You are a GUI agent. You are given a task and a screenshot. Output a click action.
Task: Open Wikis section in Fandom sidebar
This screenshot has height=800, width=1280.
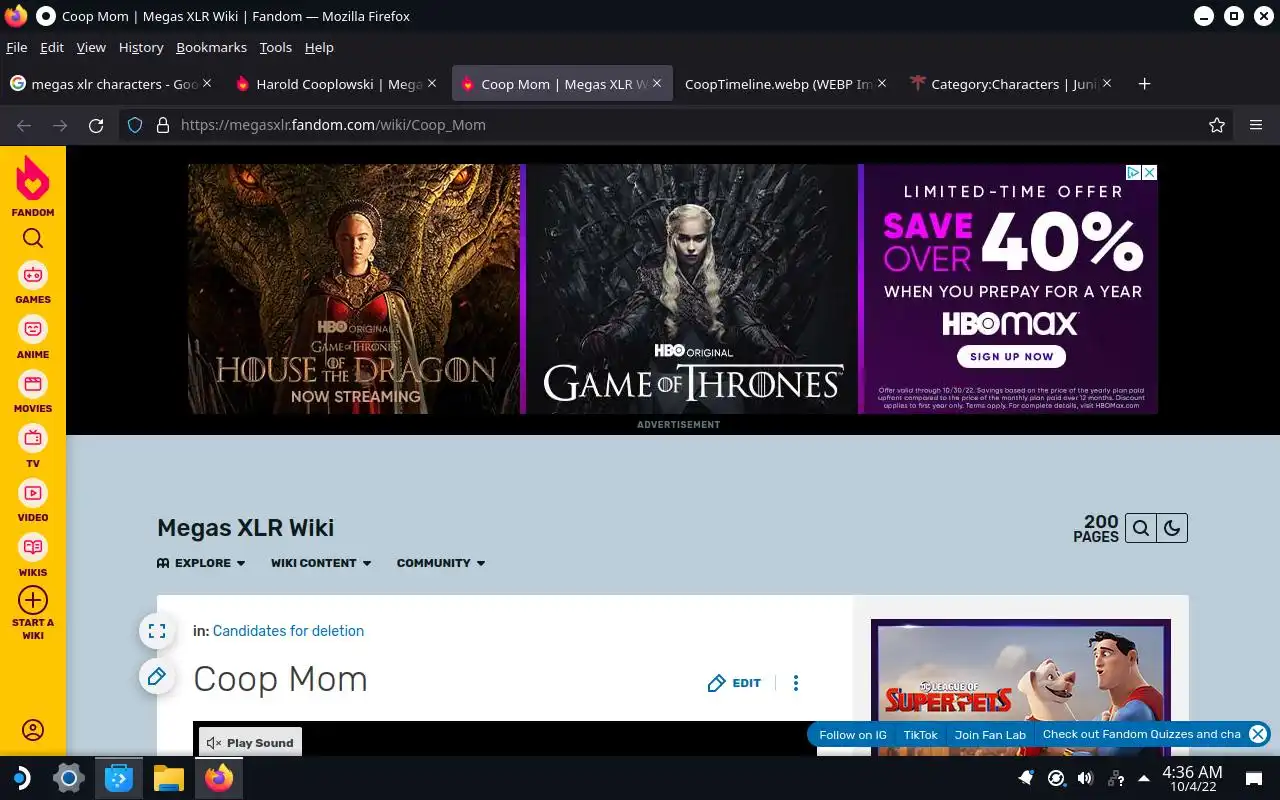point(33,556)
